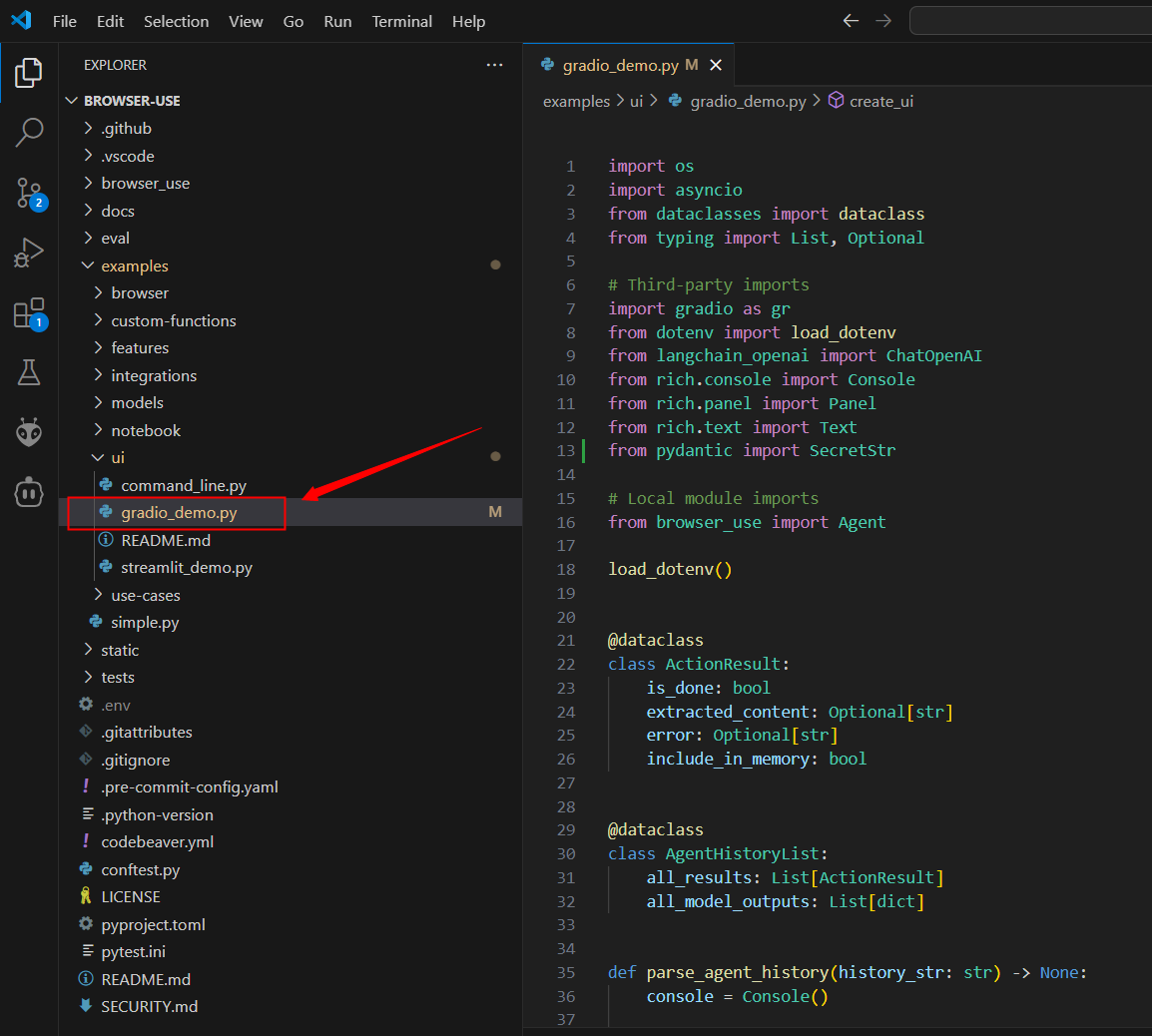Open Extensions view with 1 badge
1152x1036 pixels.
tap(30, 313)
